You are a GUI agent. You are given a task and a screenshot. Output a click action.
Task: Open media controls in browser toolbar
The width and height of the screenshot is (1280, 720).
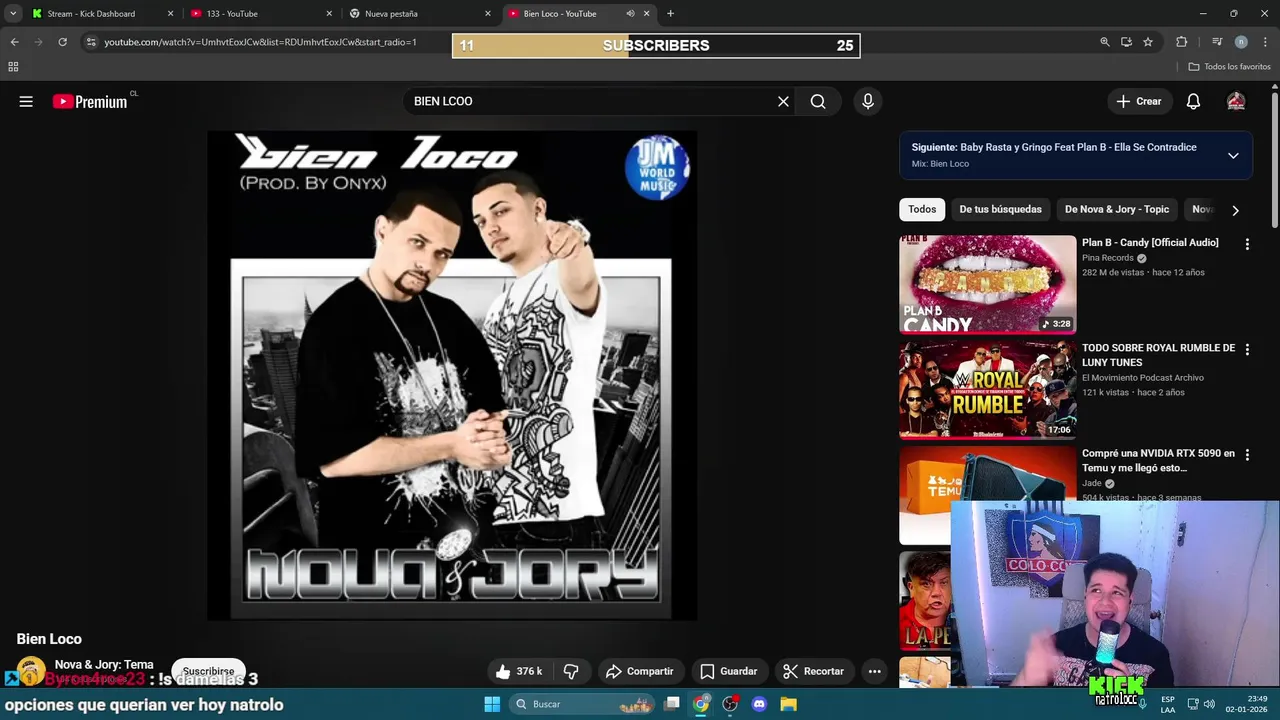pyautogui.click(x=1217, y=42)
